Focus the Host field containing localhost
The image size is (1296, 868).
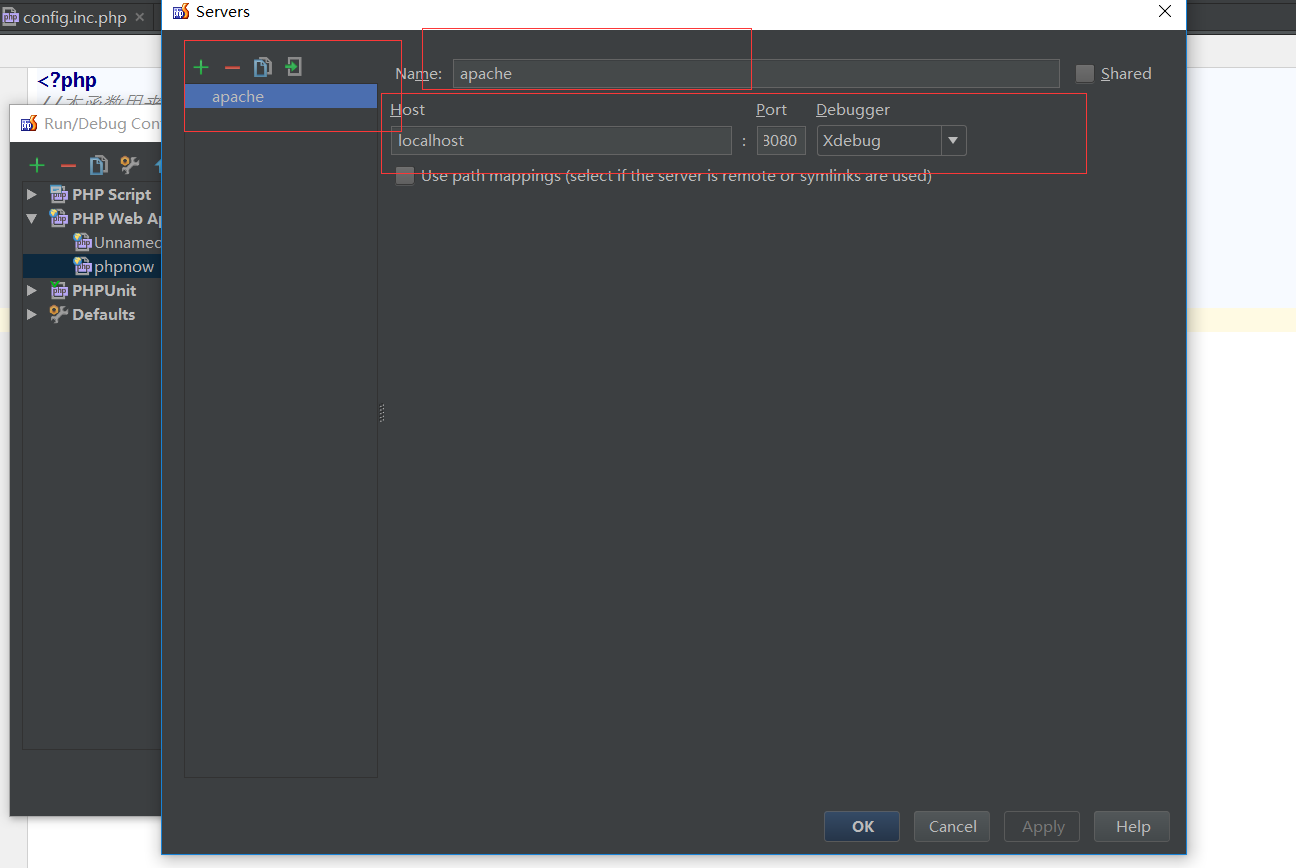pos(561,141)
